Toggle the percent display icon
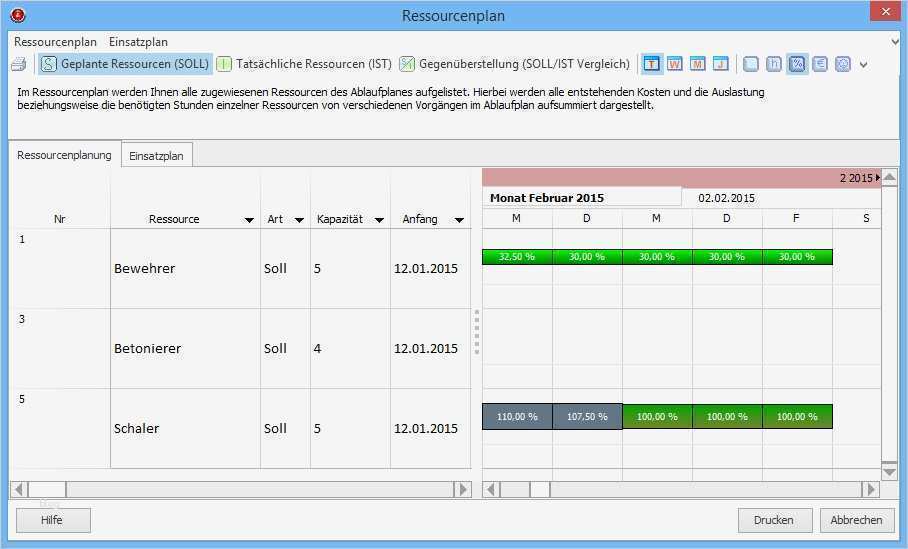 797,64
